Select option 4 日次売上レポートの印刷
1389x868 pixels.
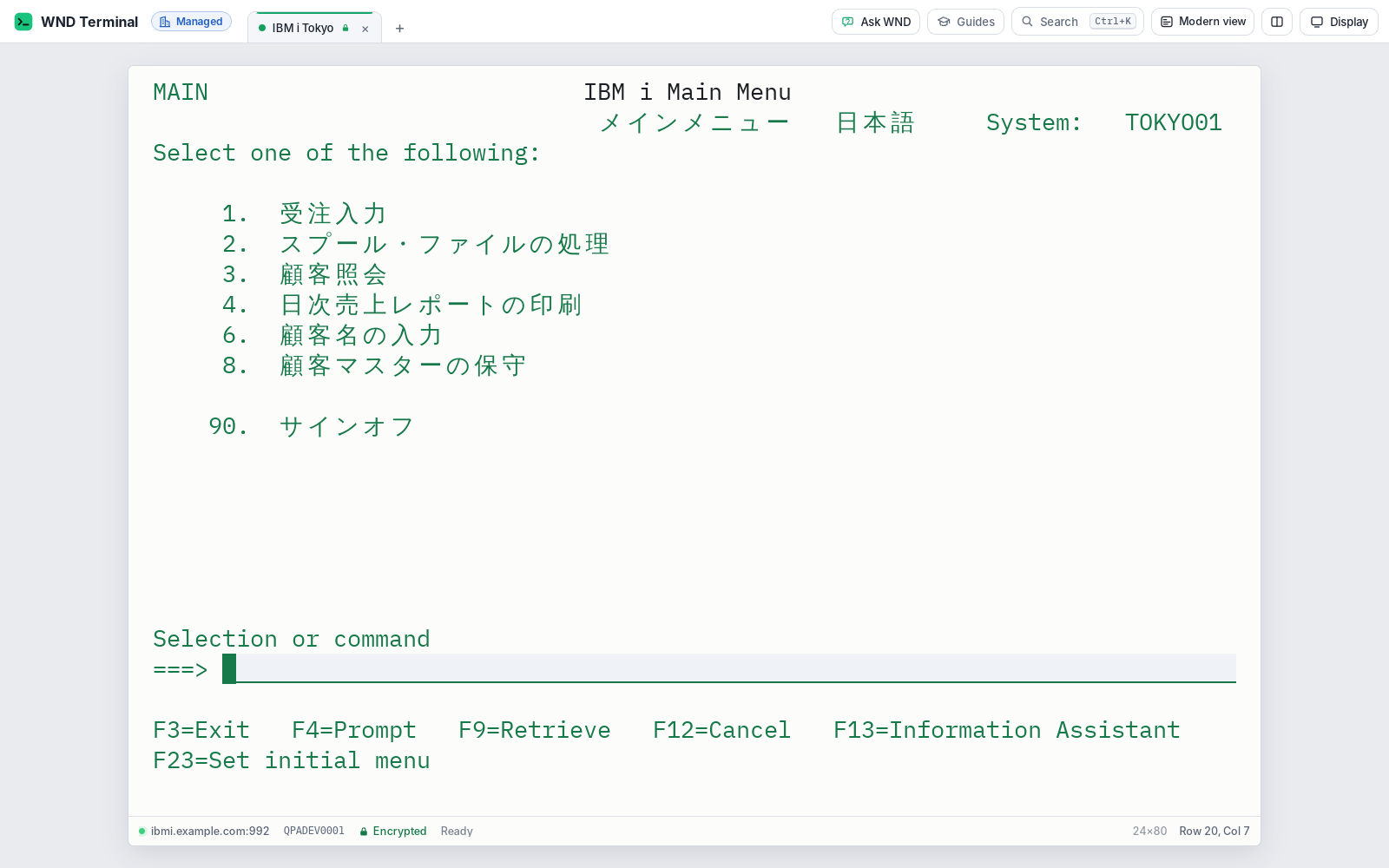click(402, 305)
